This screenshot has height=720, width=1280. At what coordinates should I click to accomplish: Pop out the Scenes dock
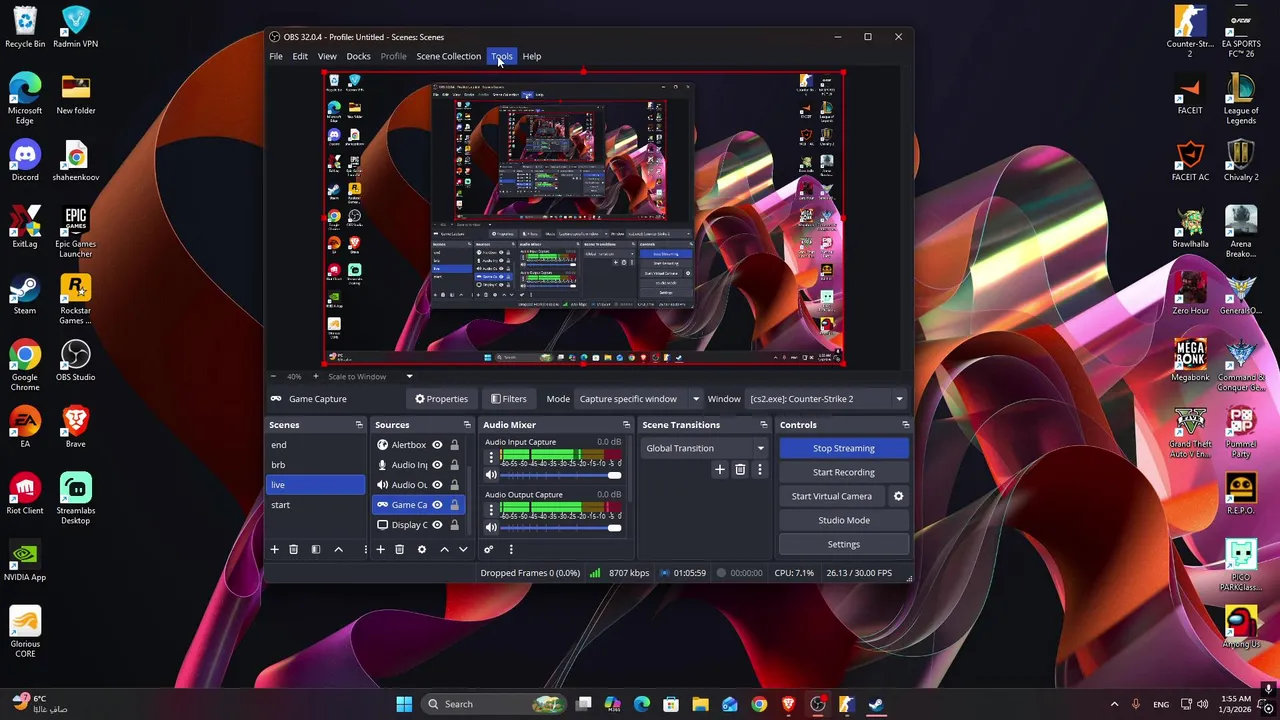click(x=359, y=425)
